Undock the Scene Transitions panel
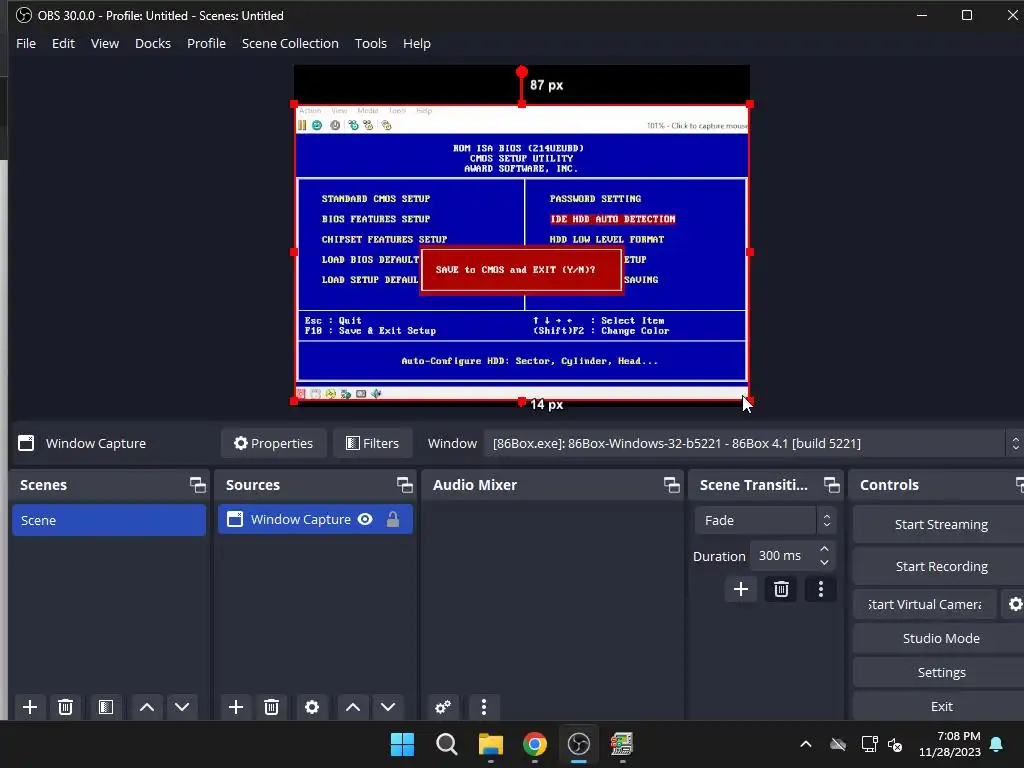Viewport: 1024px width, 768px height. [831, 485]
